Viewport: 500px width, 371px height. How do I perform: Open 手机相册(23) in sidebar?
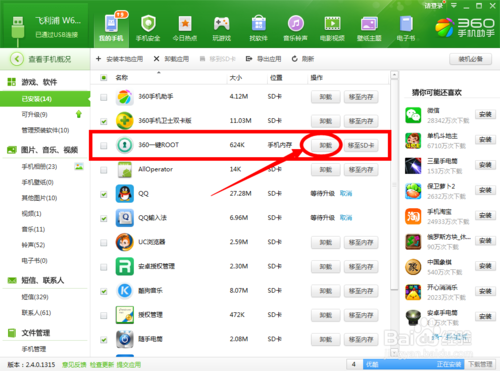pos(39,166)
